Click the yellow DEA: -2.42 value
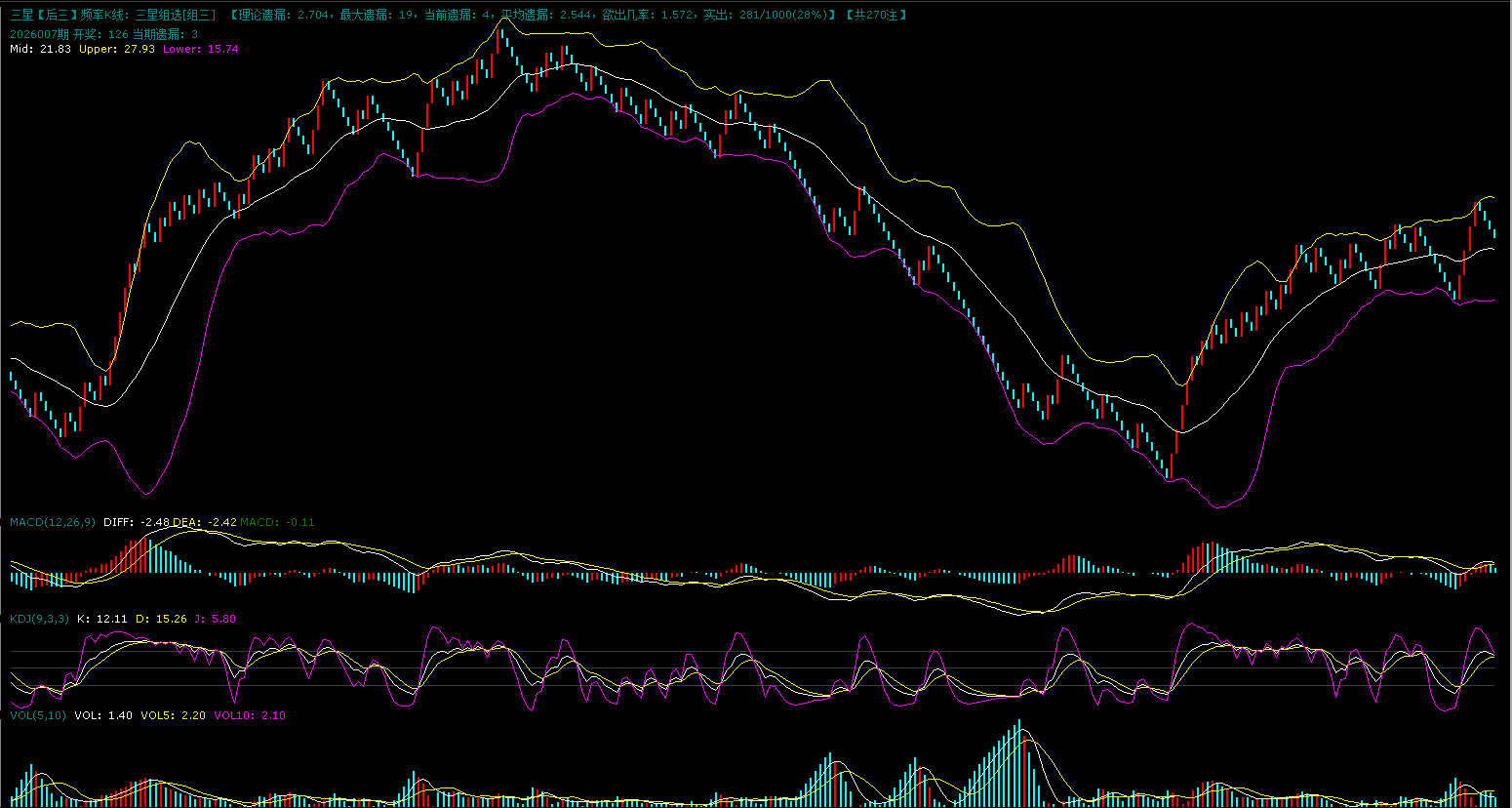 [x=205, y=522]
